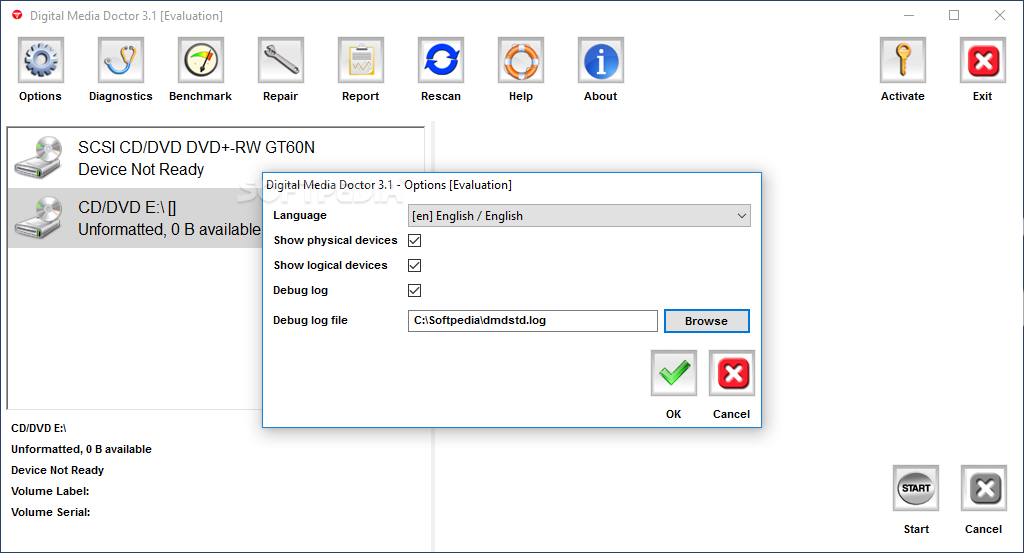Screen dimensions: 1024x553
Task: Launch Diagnostics stethoscope tool
Action: click(x=121, y=60)
